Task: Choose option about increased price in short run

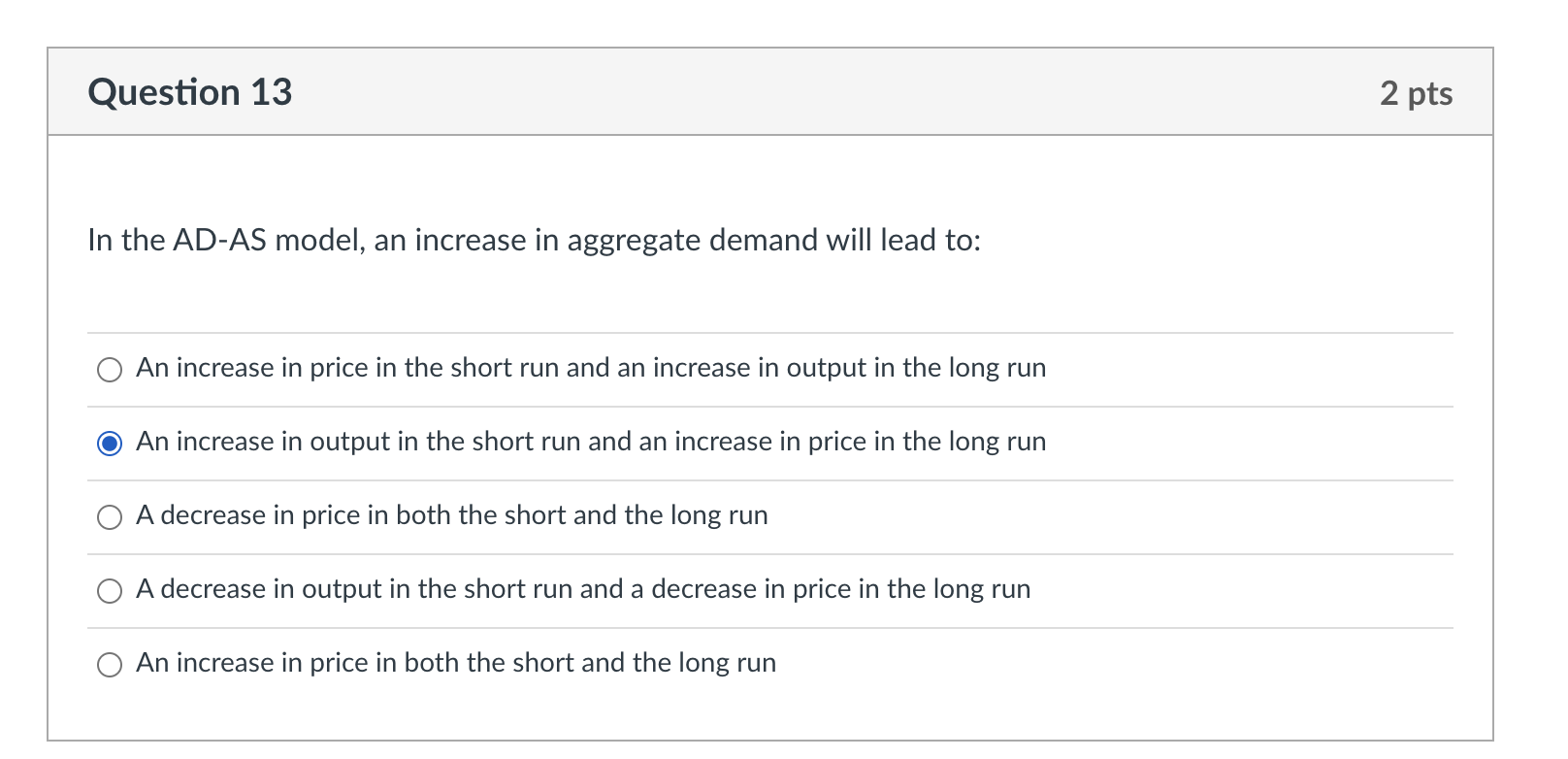Action: point(110,369)
